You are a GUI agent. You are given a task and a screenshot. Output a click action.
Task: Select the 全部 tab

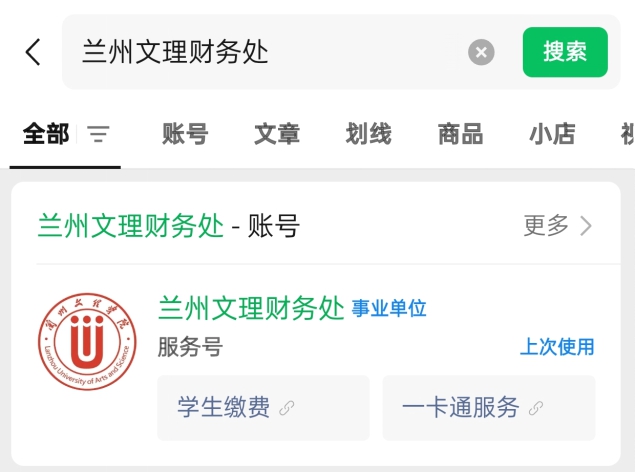point(46,134)
